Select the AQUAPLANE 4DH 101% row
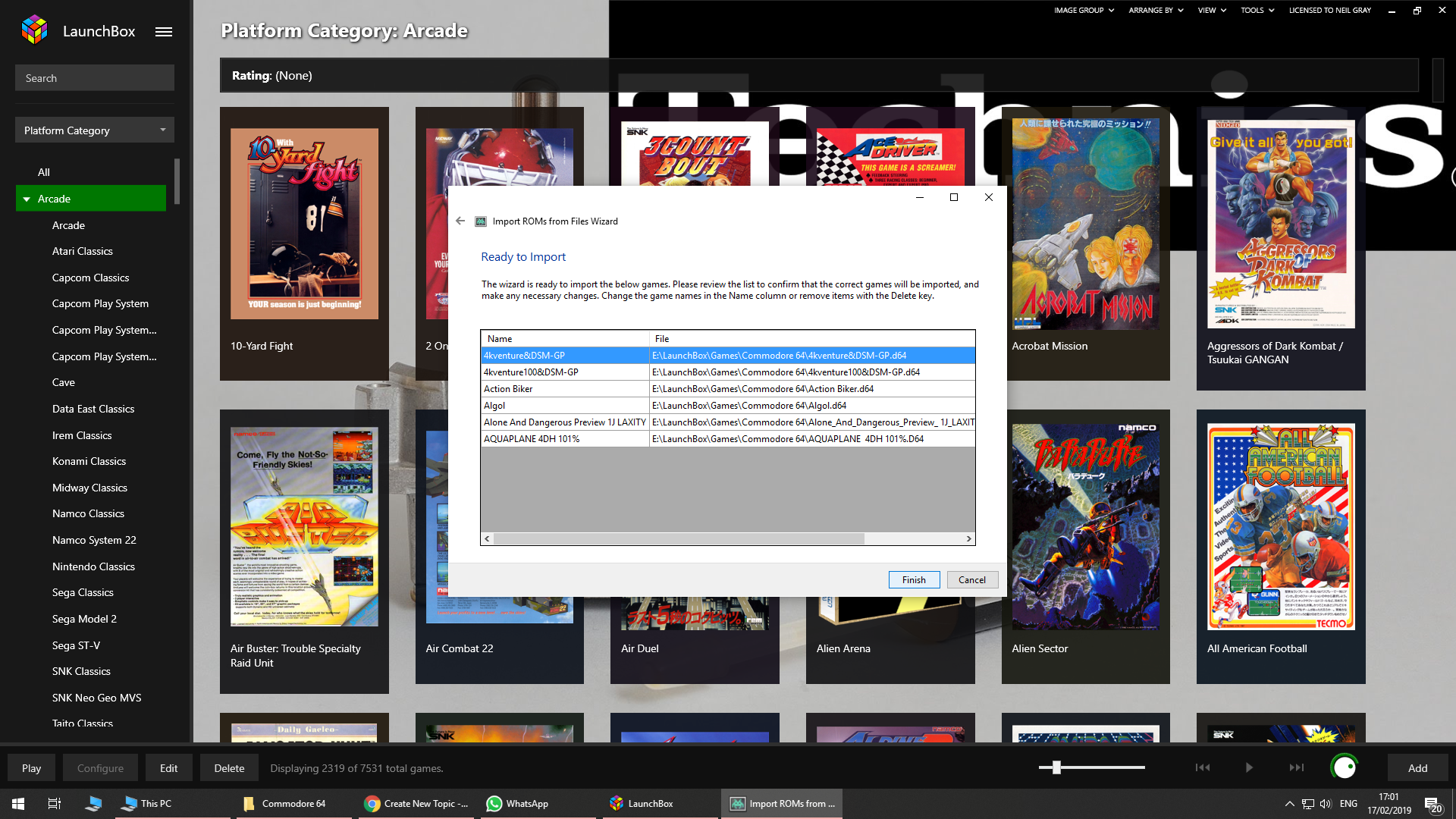The image size is (1456, 819). click(x=728, y=438)
